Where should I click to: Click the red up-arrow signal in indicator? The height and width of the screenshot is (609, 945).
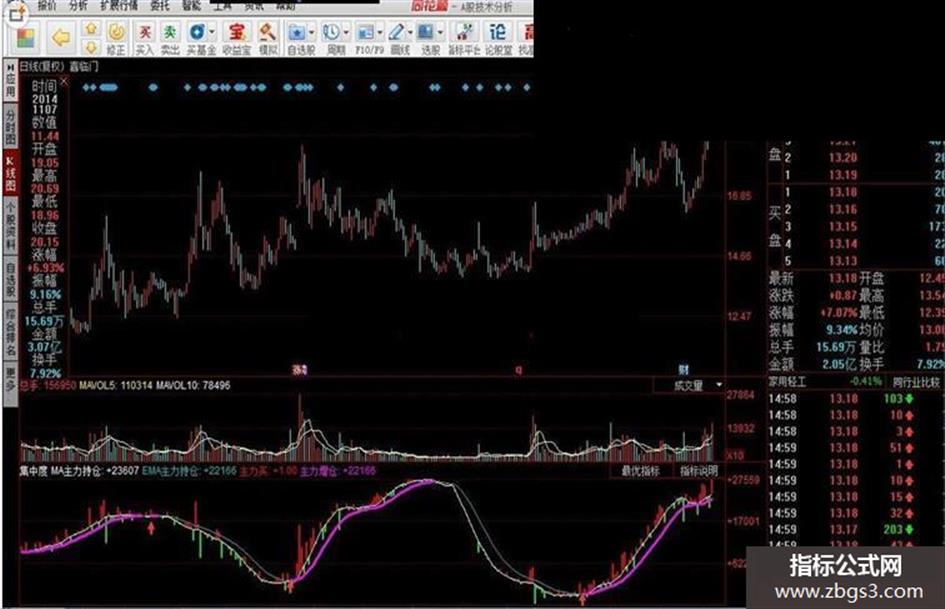tap(151, 528)
